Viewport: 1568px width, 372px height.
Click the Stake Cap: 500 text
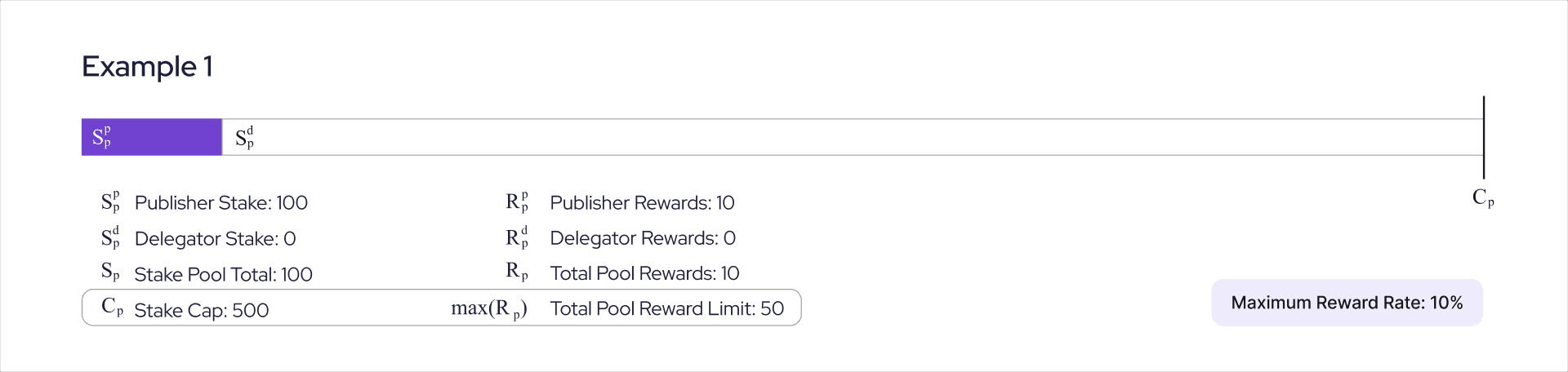pyautogui.click(x=202, y=310)
